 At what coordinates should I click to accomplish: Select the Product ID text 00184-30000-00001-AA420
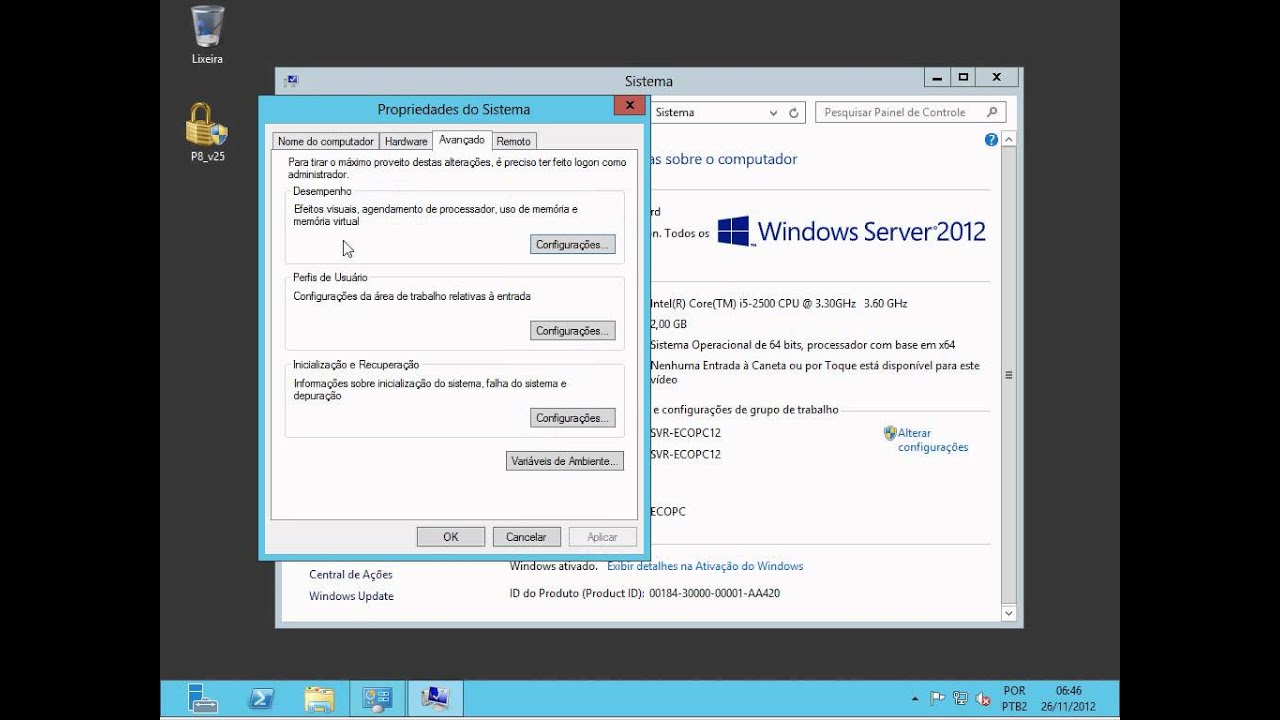(x=714, y=594)
